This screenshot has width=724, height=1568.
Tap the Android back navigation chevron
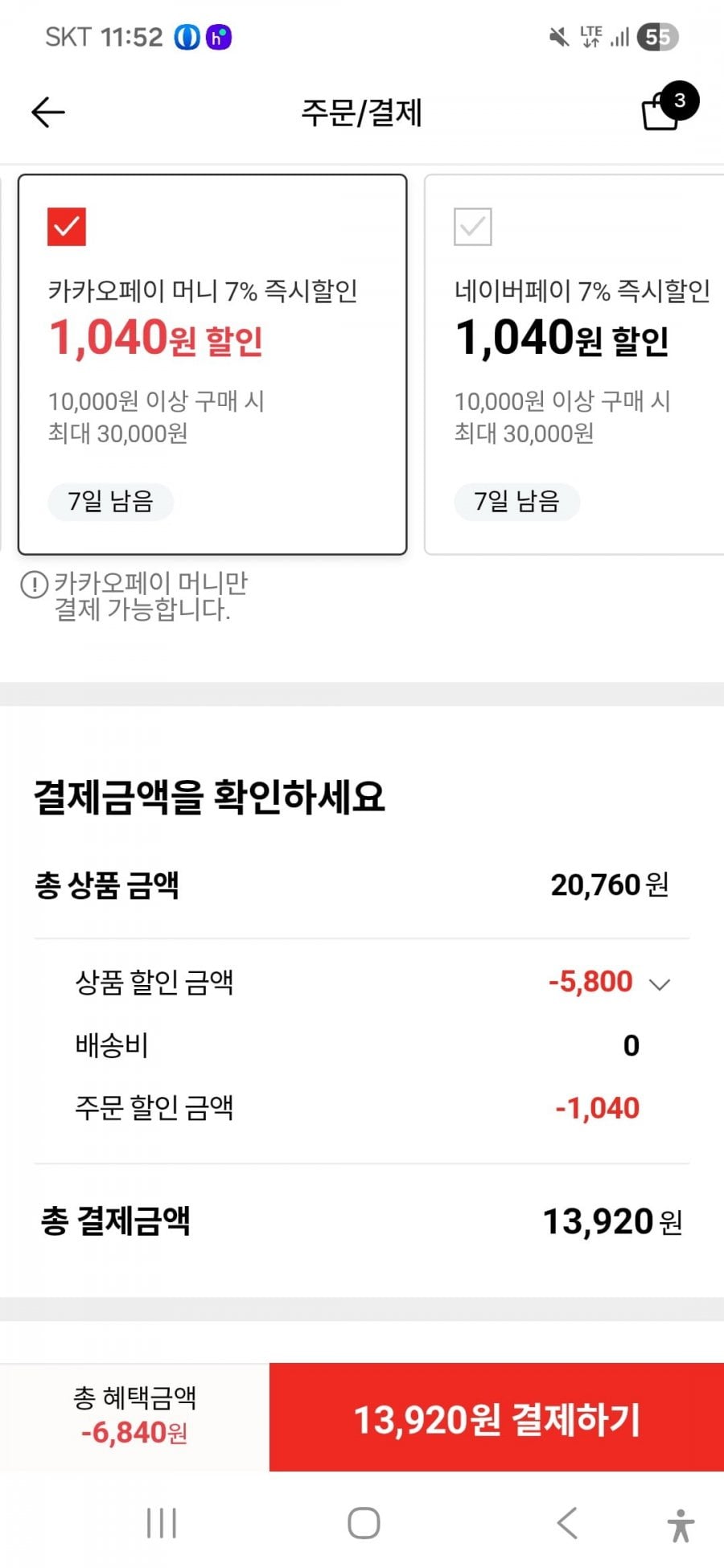567,1523
